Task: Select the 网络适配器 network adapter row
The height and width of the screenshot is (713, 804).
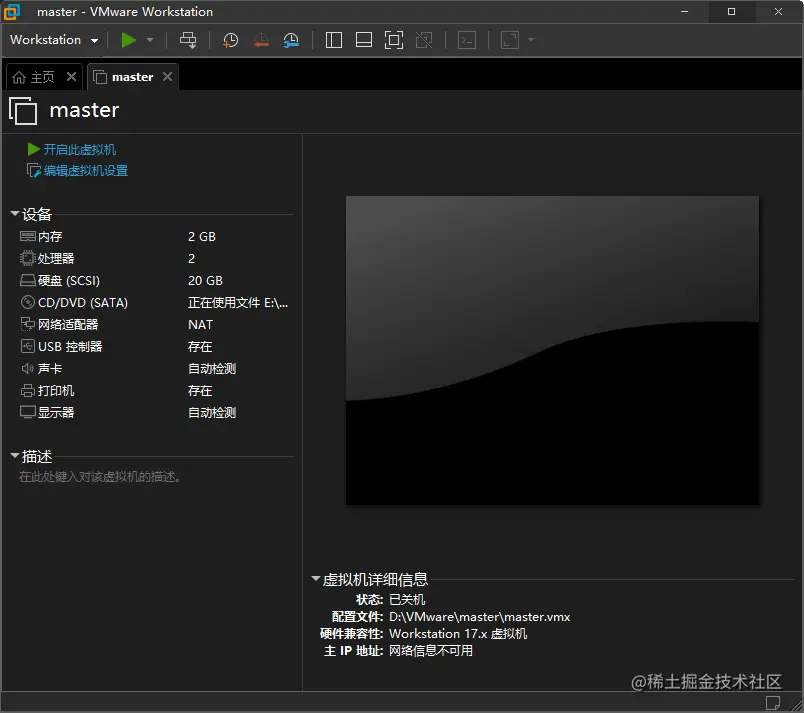Action: [154, 324]
